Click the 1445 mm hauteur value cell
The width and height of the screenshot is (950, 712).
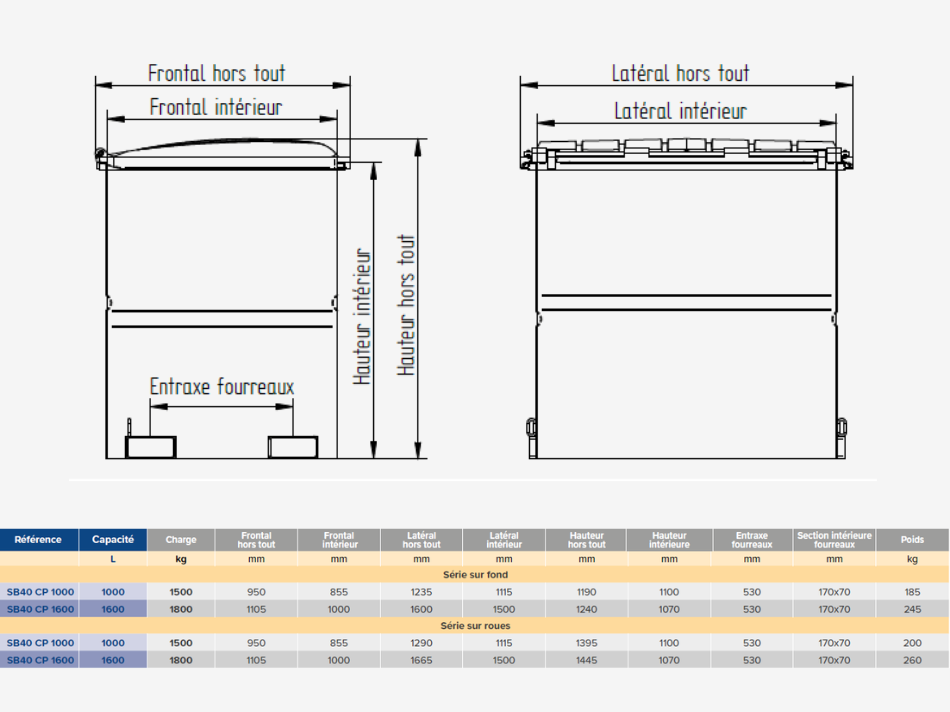pyautogui.click(x=586, y=660)
